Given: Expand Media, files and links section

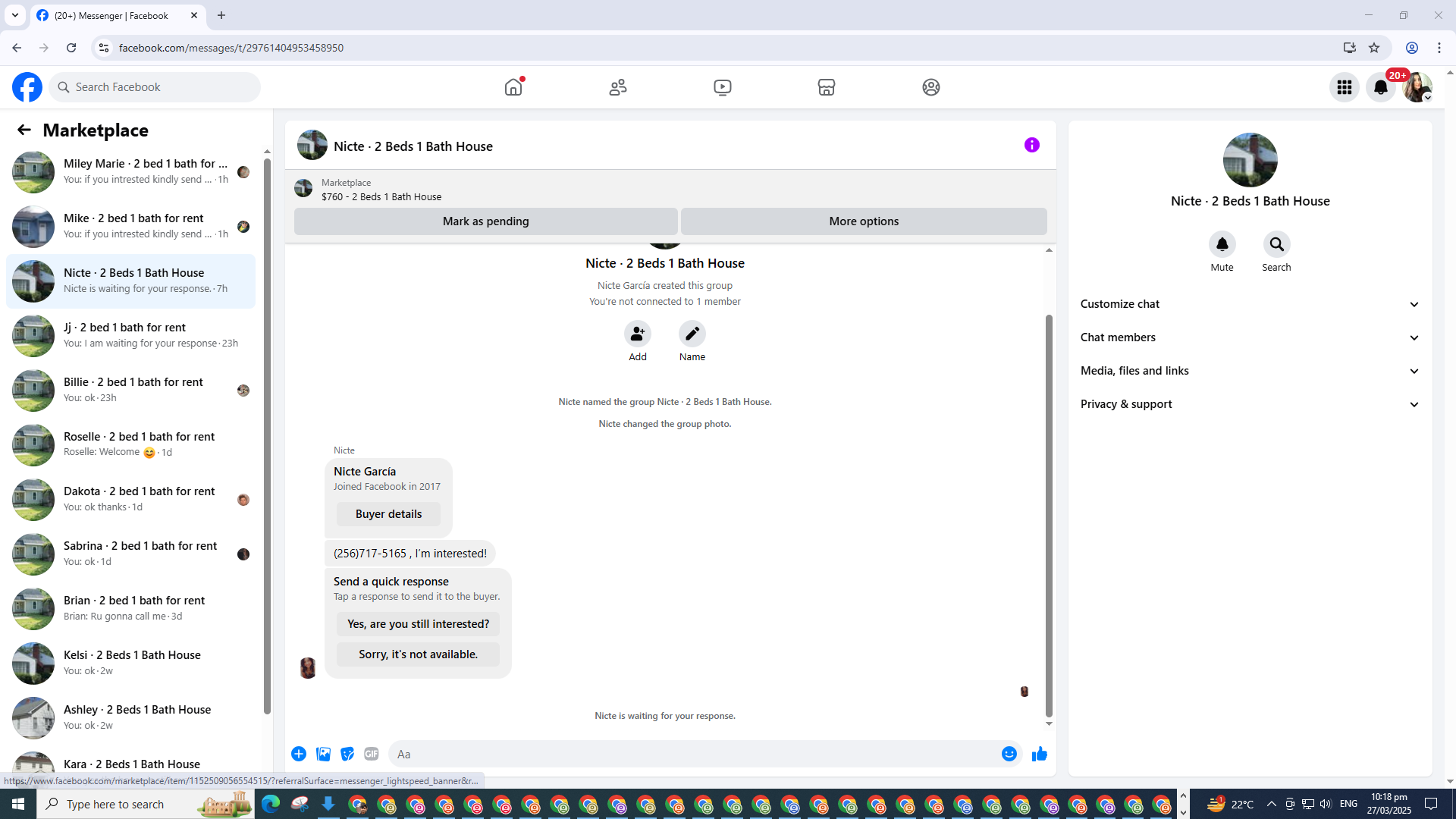Looking at the screenshot, I should [x=1250, y=371].
